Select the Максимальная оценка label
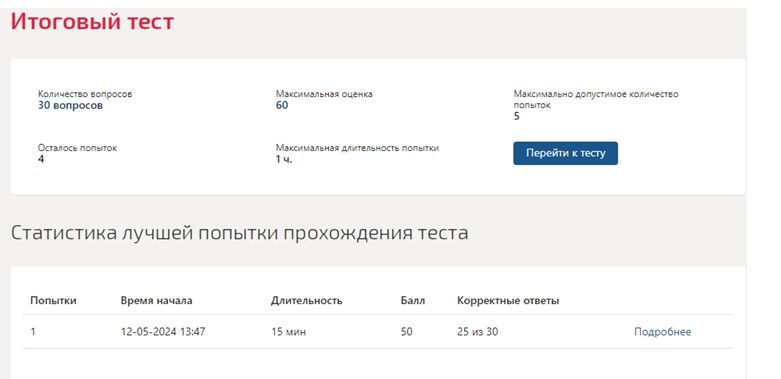Viewport: 781px width, 379px height. tap(324, 94)
